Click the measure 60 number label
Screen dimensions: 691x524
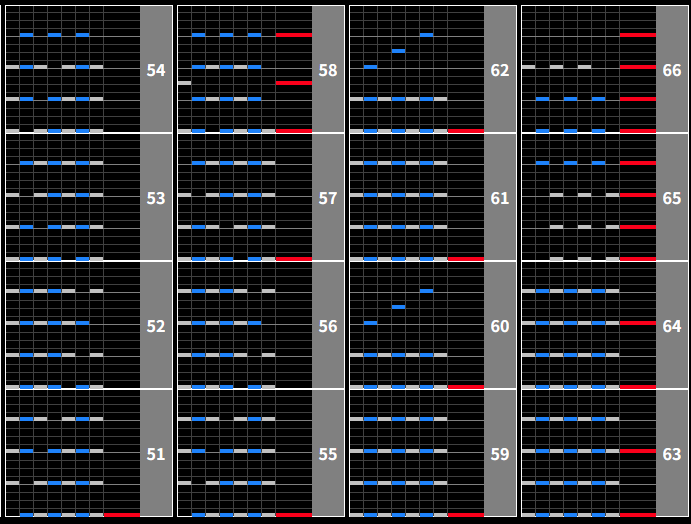500,326
